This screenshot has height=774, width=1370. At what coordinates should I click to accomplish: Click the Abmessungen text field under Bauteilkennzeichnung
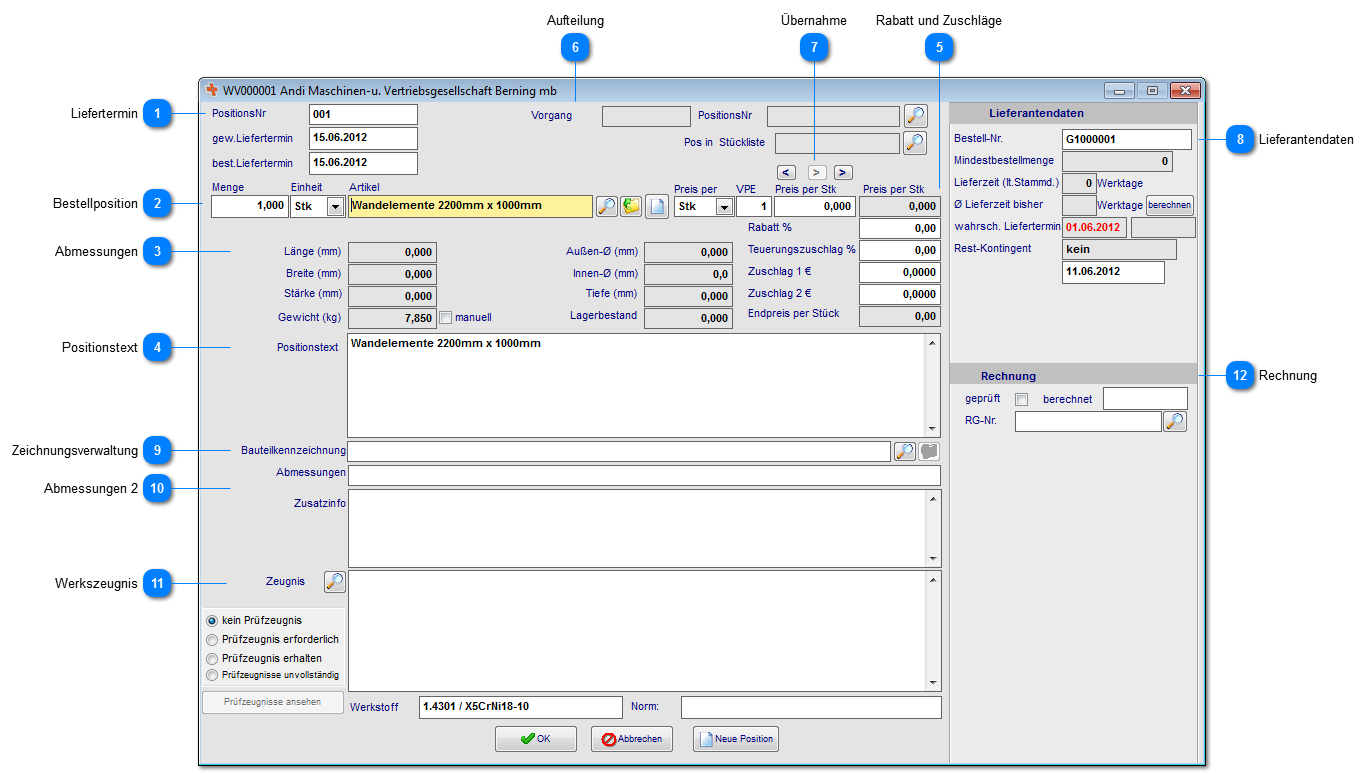point(644,475)
